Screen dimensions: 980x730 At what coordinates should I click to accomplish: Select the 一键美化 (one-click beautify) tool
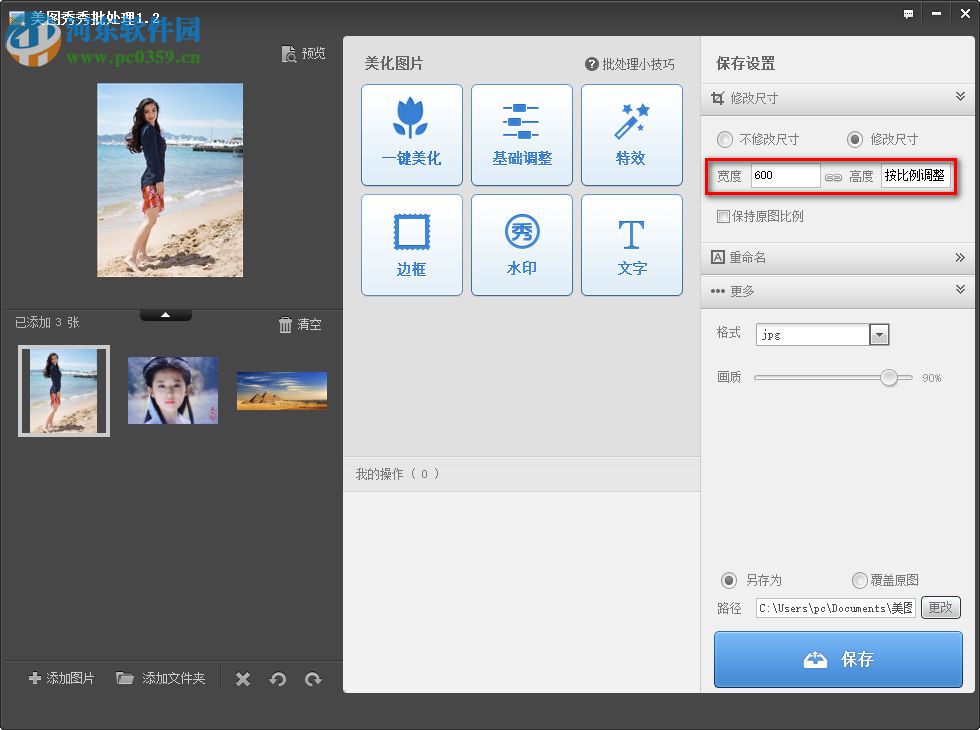(411, 134)
